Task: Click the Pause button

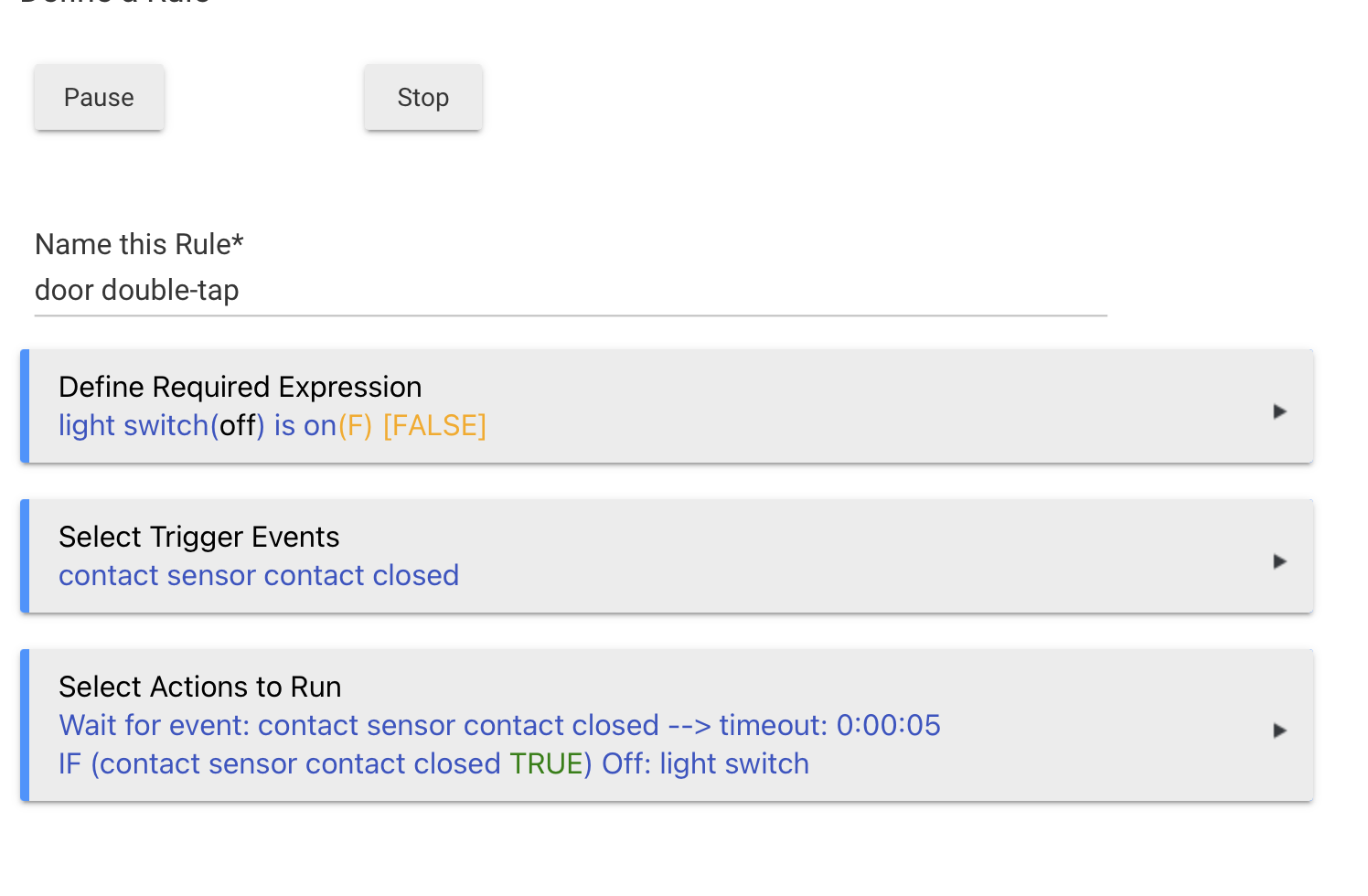Action: (x=99, y=97)
